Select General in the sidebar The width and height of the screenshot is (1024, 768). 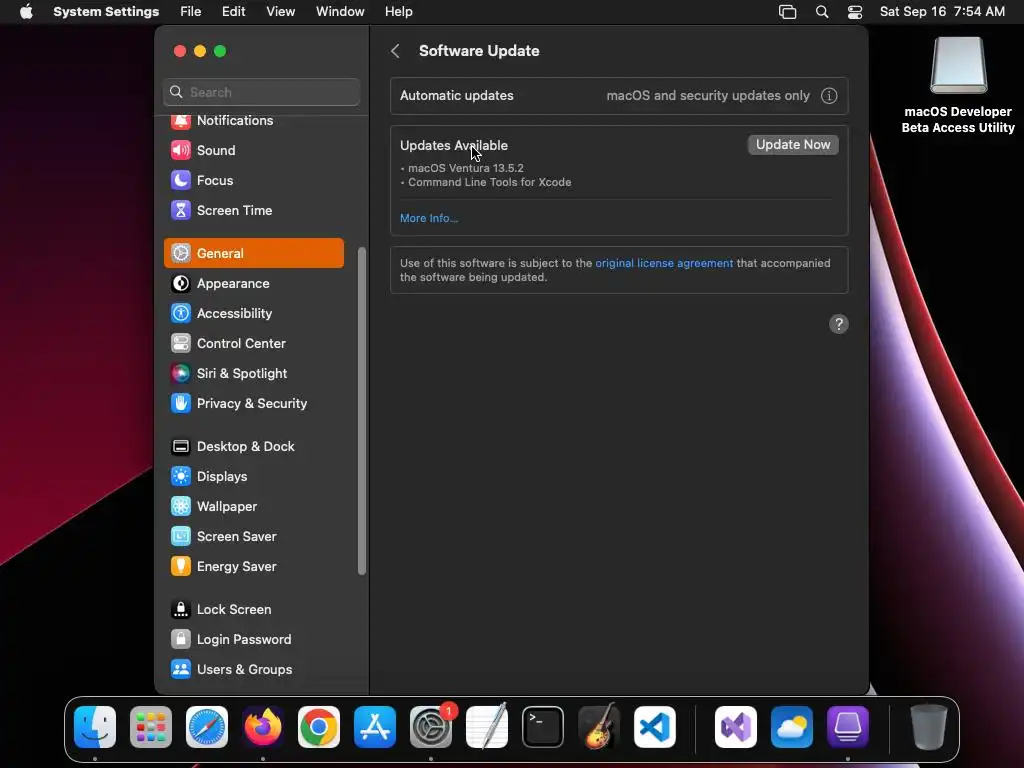tap(253, 253)
